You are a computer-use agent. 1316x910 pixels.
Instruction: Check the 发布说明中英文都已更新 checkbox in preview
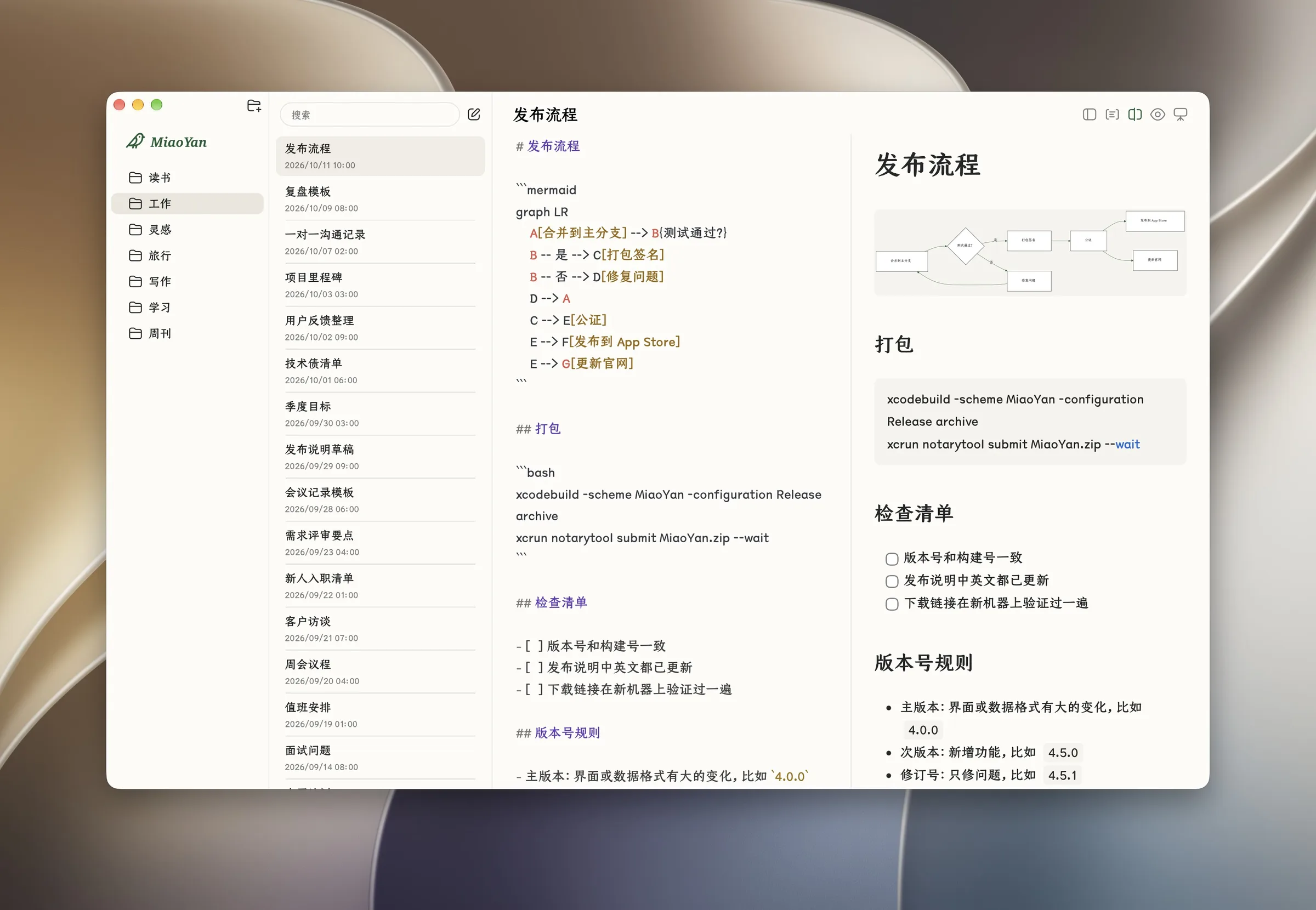point(892,582)
